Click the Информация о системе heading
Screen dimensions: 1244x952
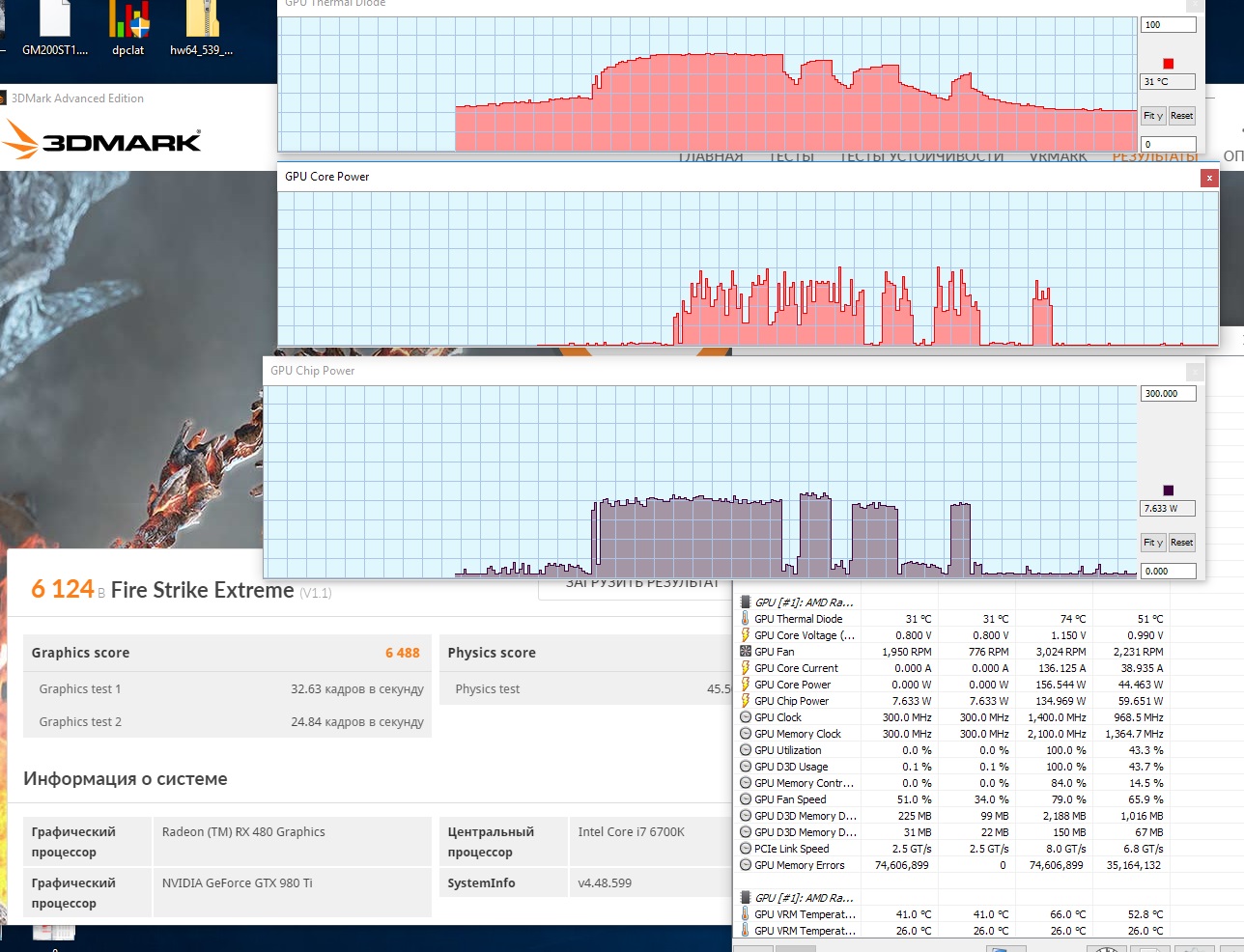[126, 779]
